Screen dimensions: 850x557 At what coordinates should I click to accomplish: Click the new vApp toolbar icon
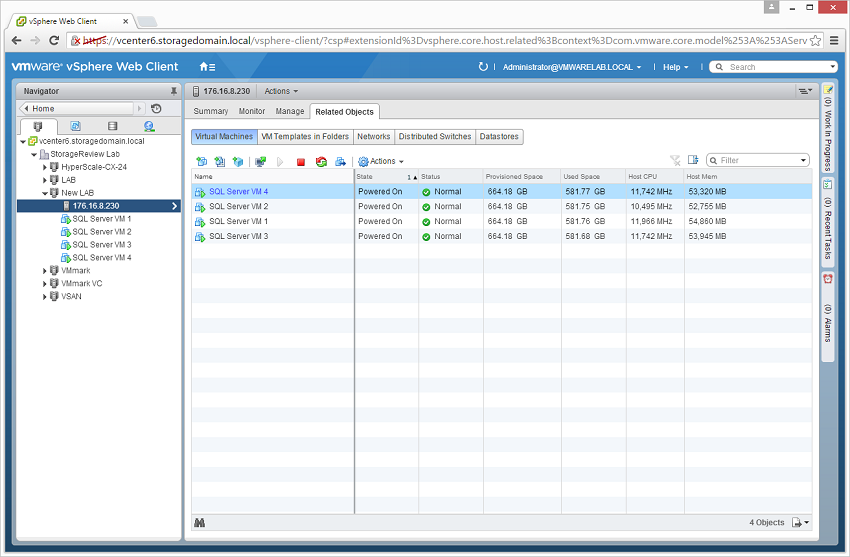237,161
